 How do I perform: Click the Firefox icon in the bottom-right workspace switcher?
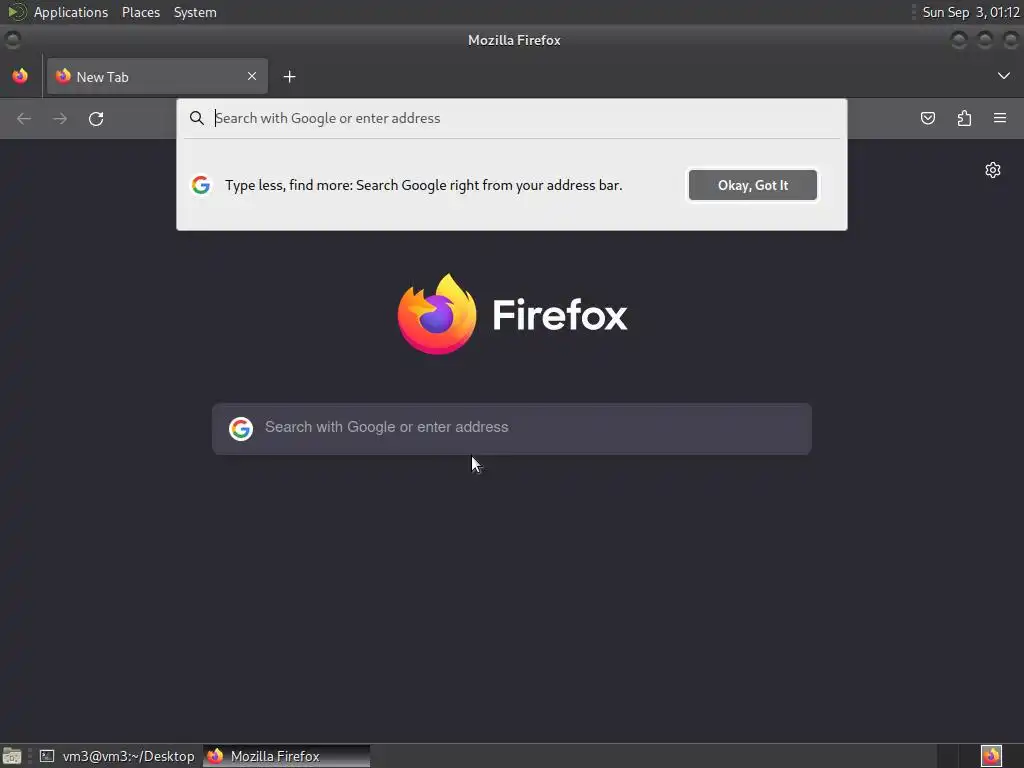point(991,756)
